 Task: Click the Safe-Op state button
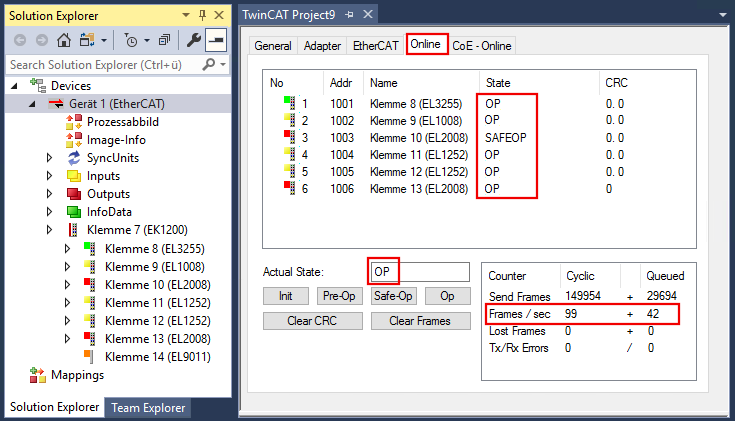393,296
